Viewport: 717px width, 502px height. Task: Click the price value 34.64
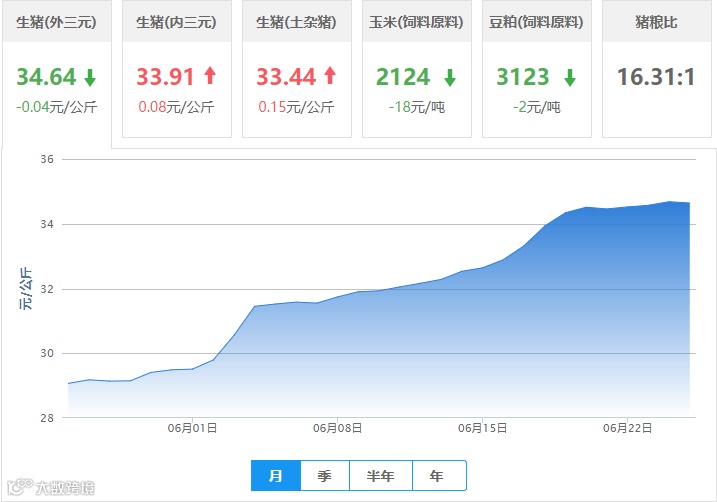coord(46,77)
